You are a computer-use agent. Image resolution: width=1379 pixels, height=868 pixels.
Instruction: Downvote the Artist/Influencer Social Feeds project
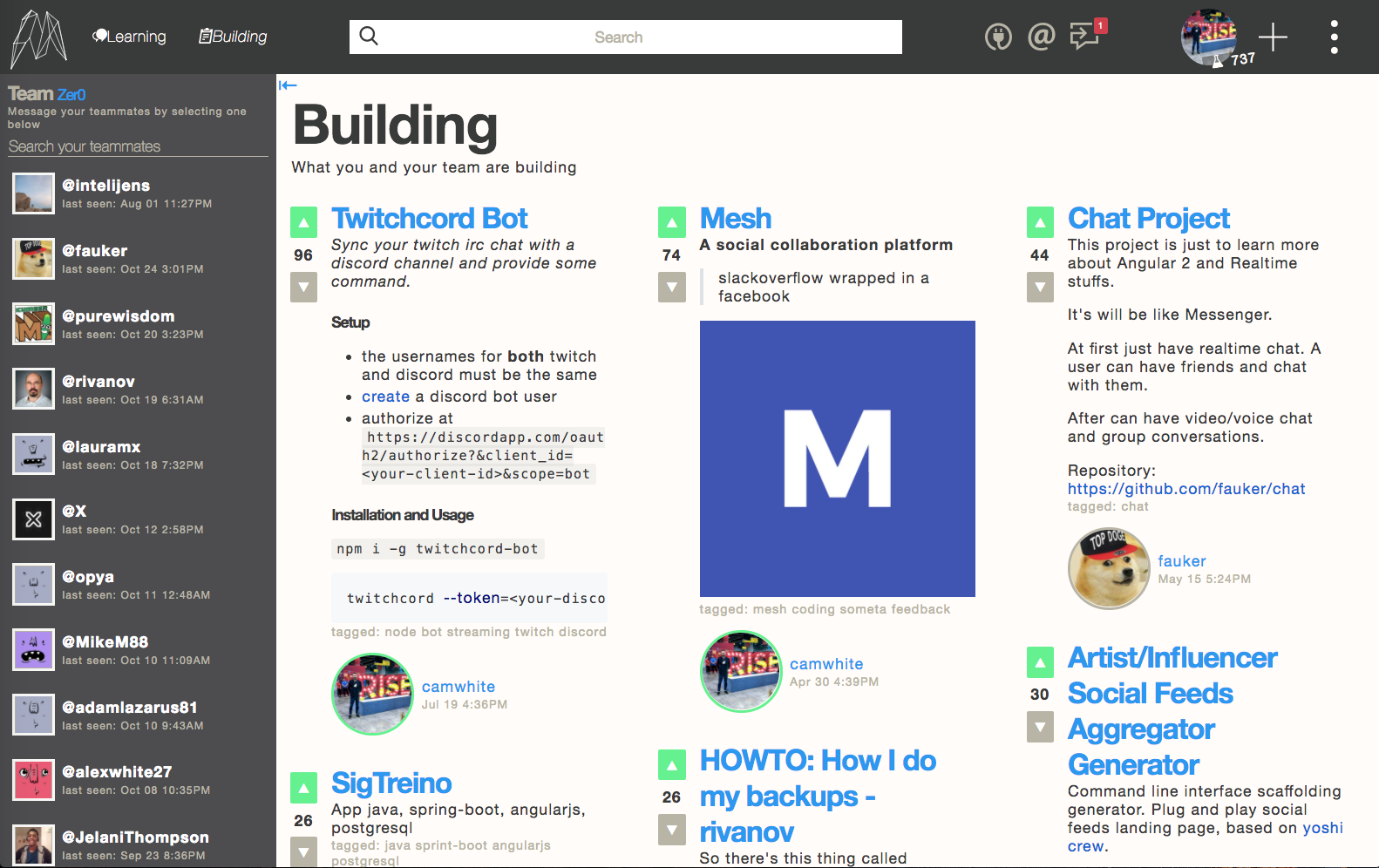click(x=1040, y=727)
